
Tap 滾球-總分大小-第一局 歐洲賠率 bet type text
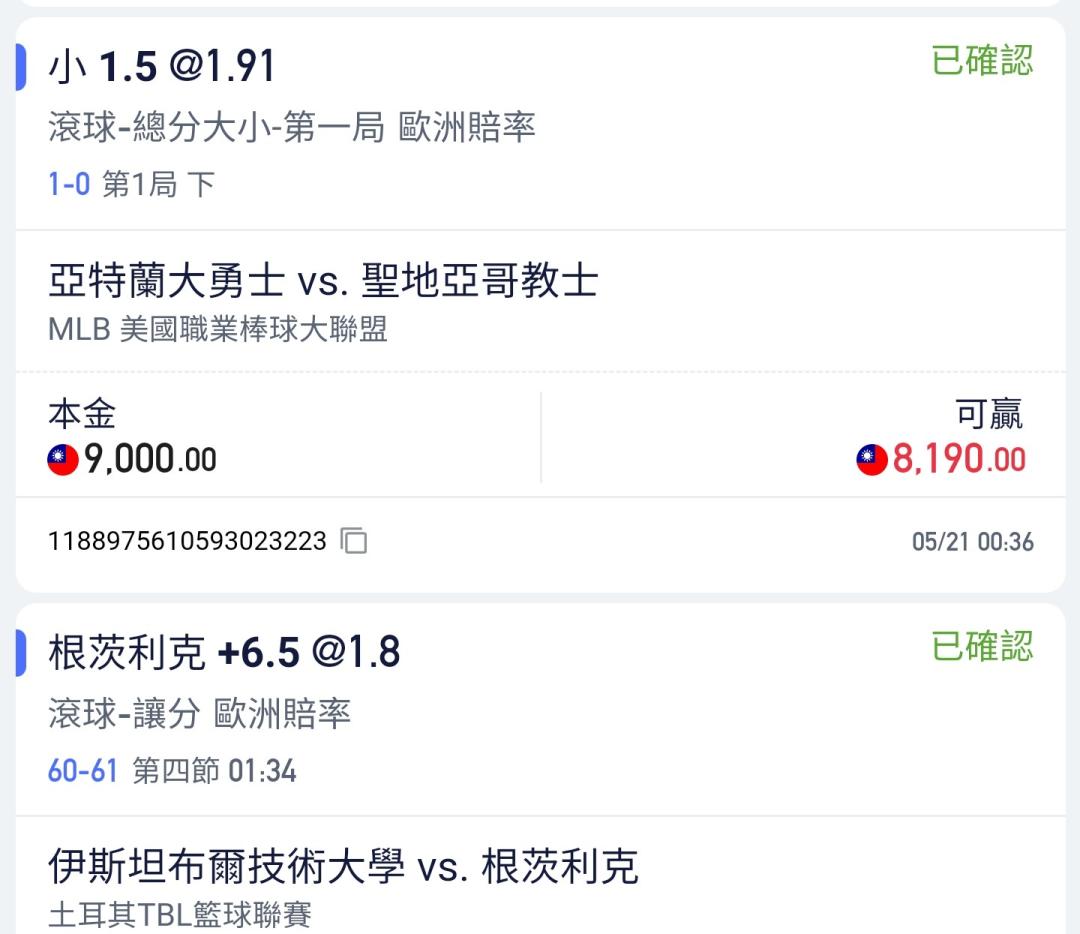[x=291, y=127]
